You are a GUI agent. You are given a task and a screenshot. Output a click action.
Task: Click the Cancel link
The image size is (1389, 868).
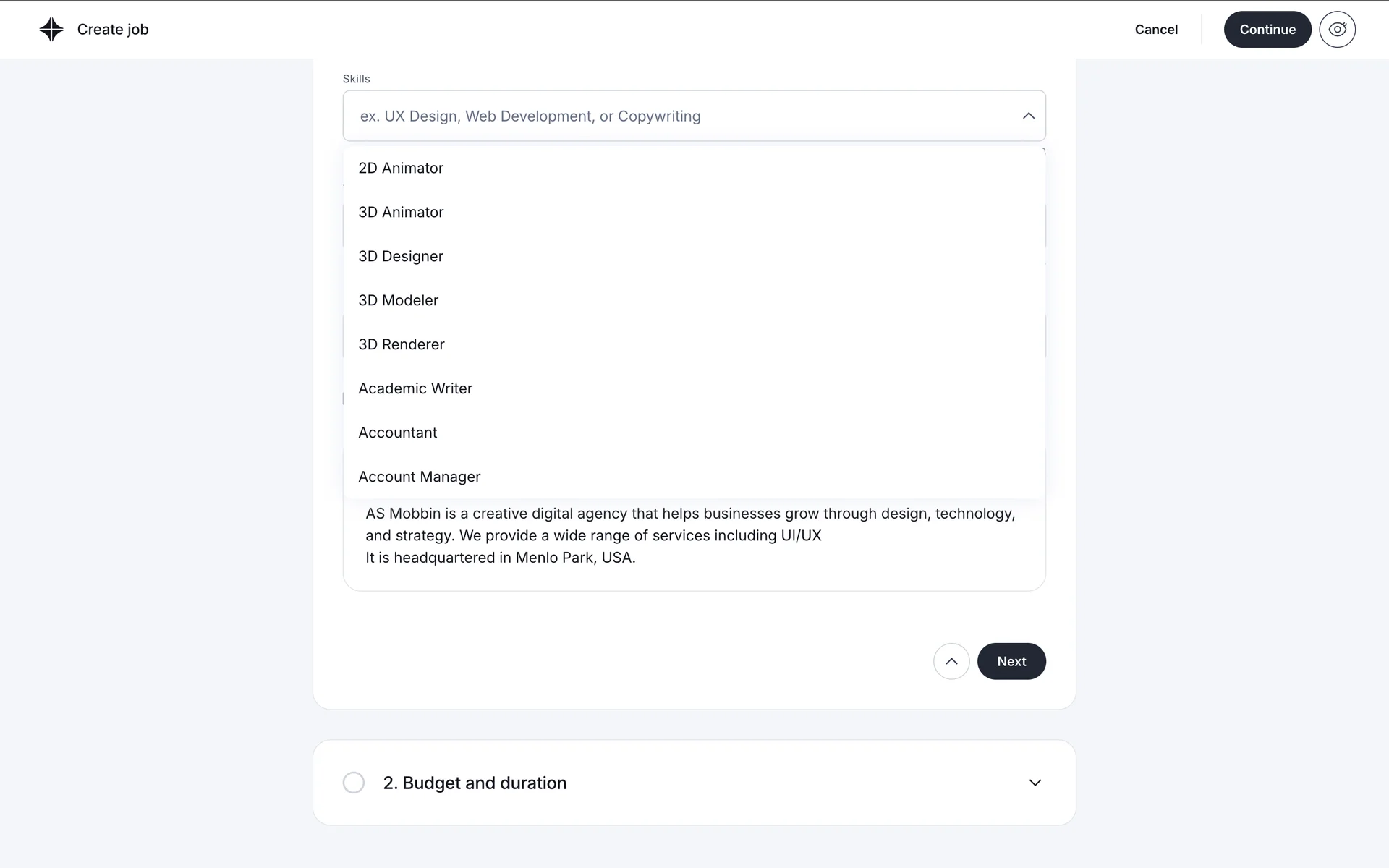(1156, 30)
